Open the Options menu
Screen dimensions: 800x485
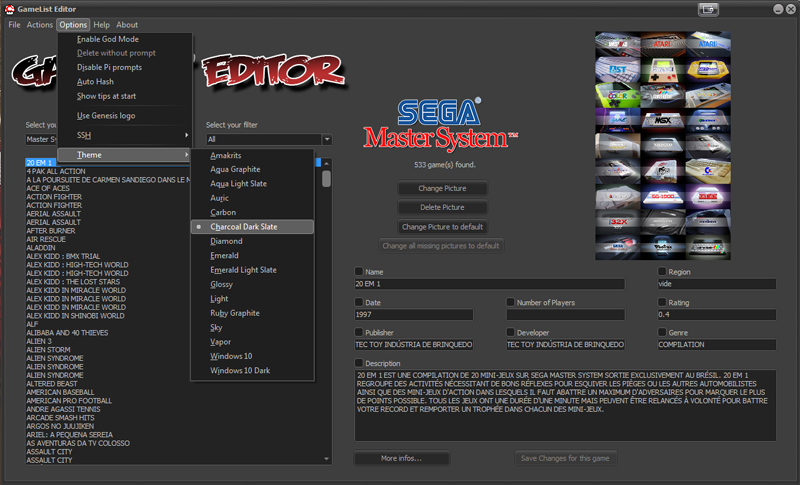(73, 24)
